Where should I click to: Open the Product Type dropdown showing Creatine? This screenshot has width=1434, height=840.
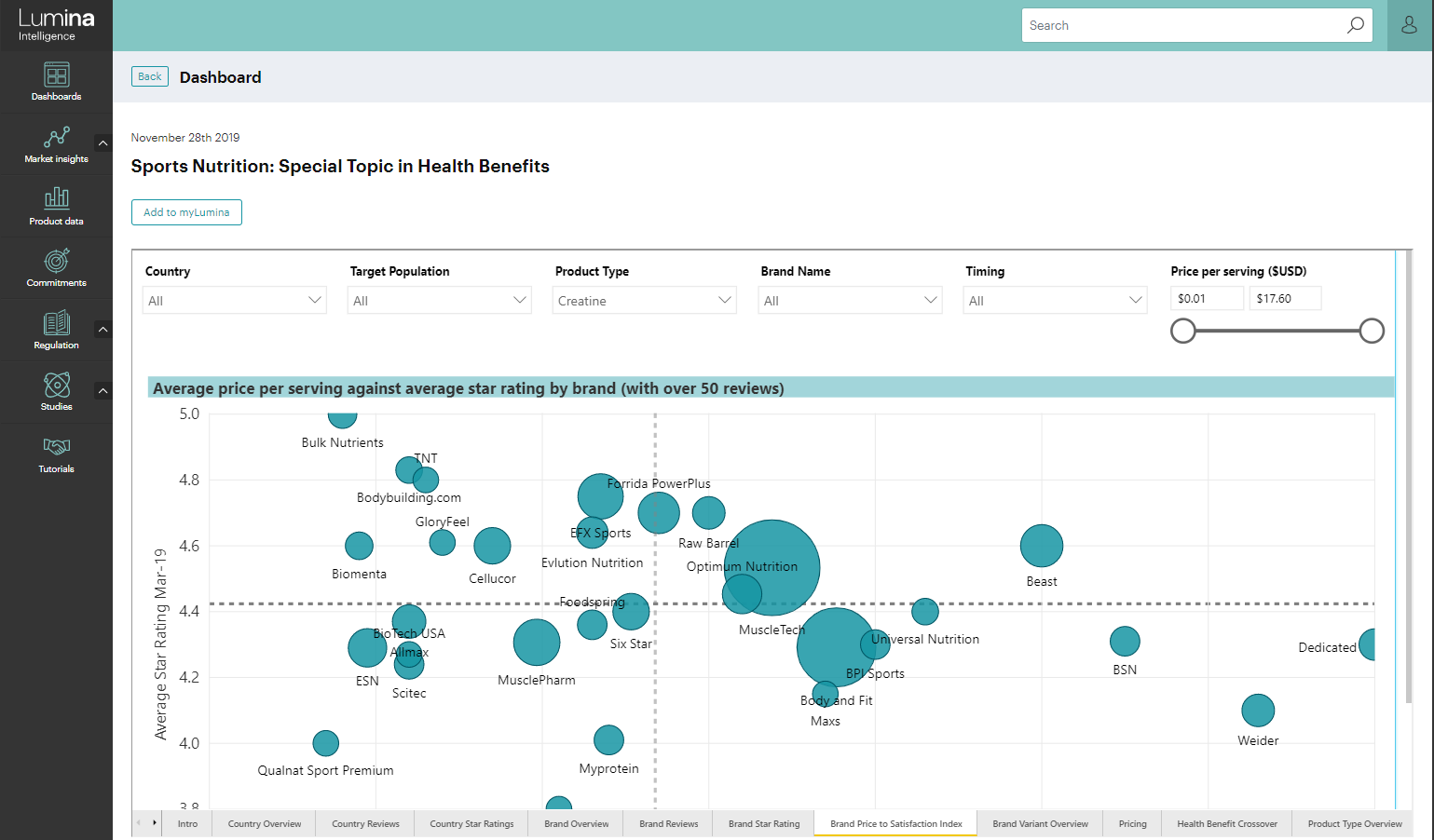click(644, 300)
